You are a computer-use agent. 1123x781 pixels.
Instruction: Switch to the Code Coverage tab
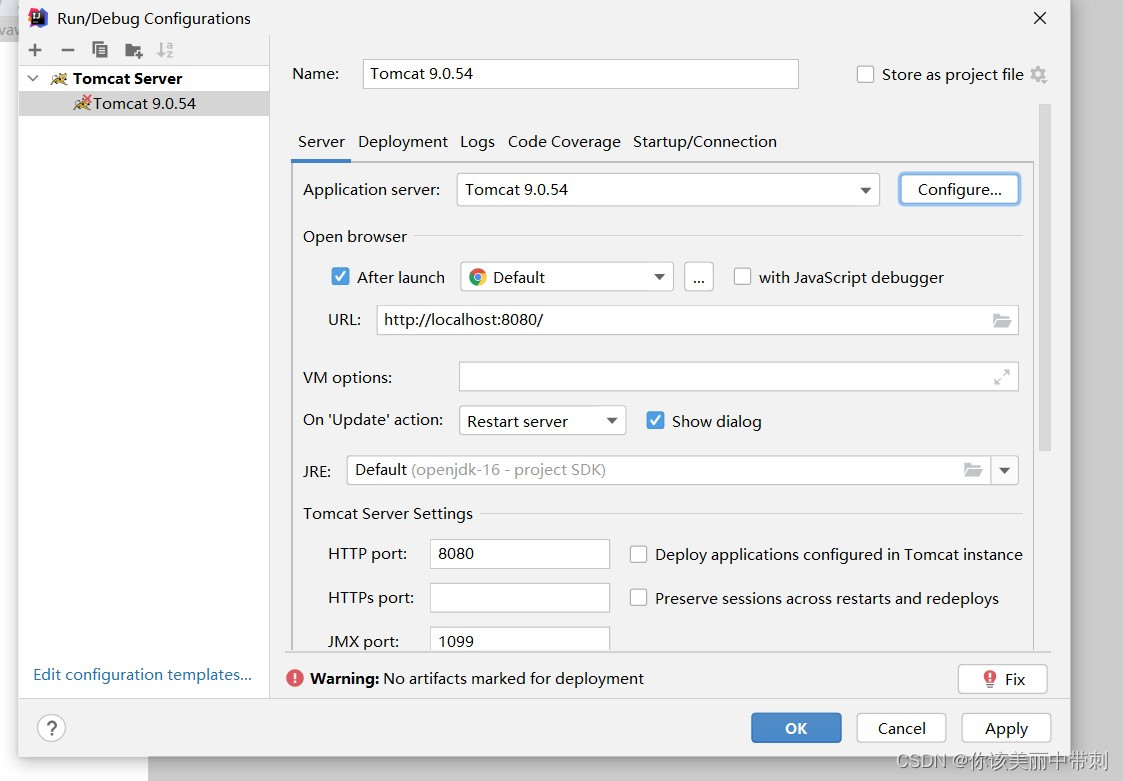click(x=564, y=142)
